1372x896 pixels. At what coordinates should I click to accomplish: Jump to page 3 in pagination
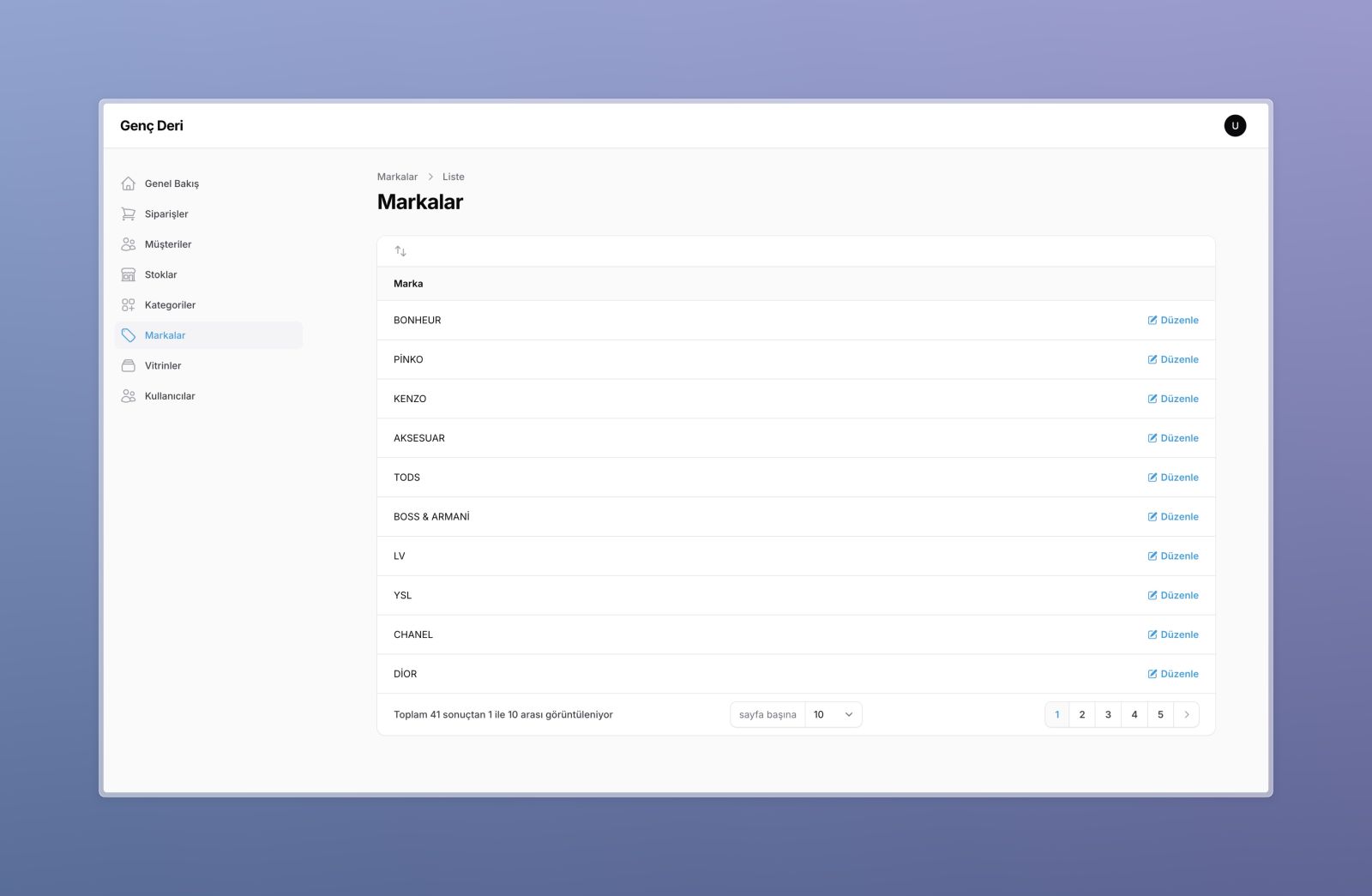[x=1108, y=715]
